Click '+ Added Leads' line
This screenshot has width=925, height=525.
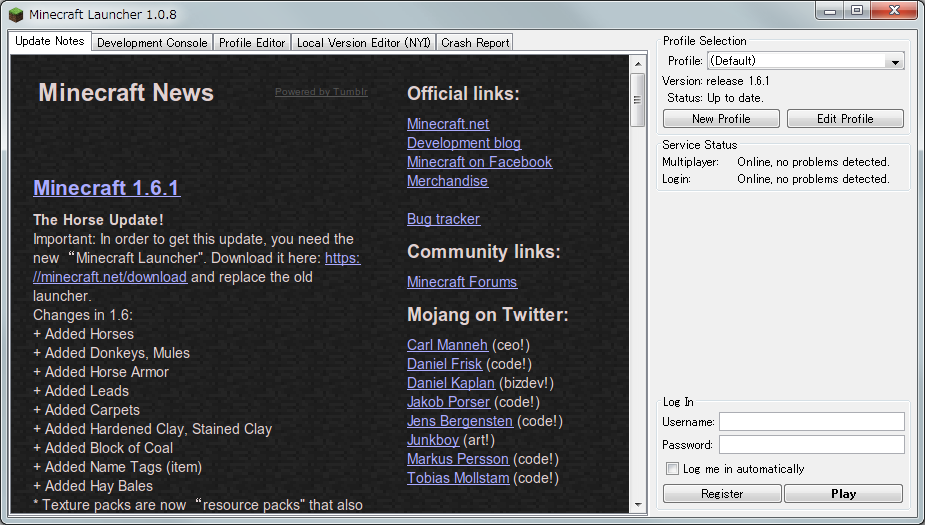[81, 391]
